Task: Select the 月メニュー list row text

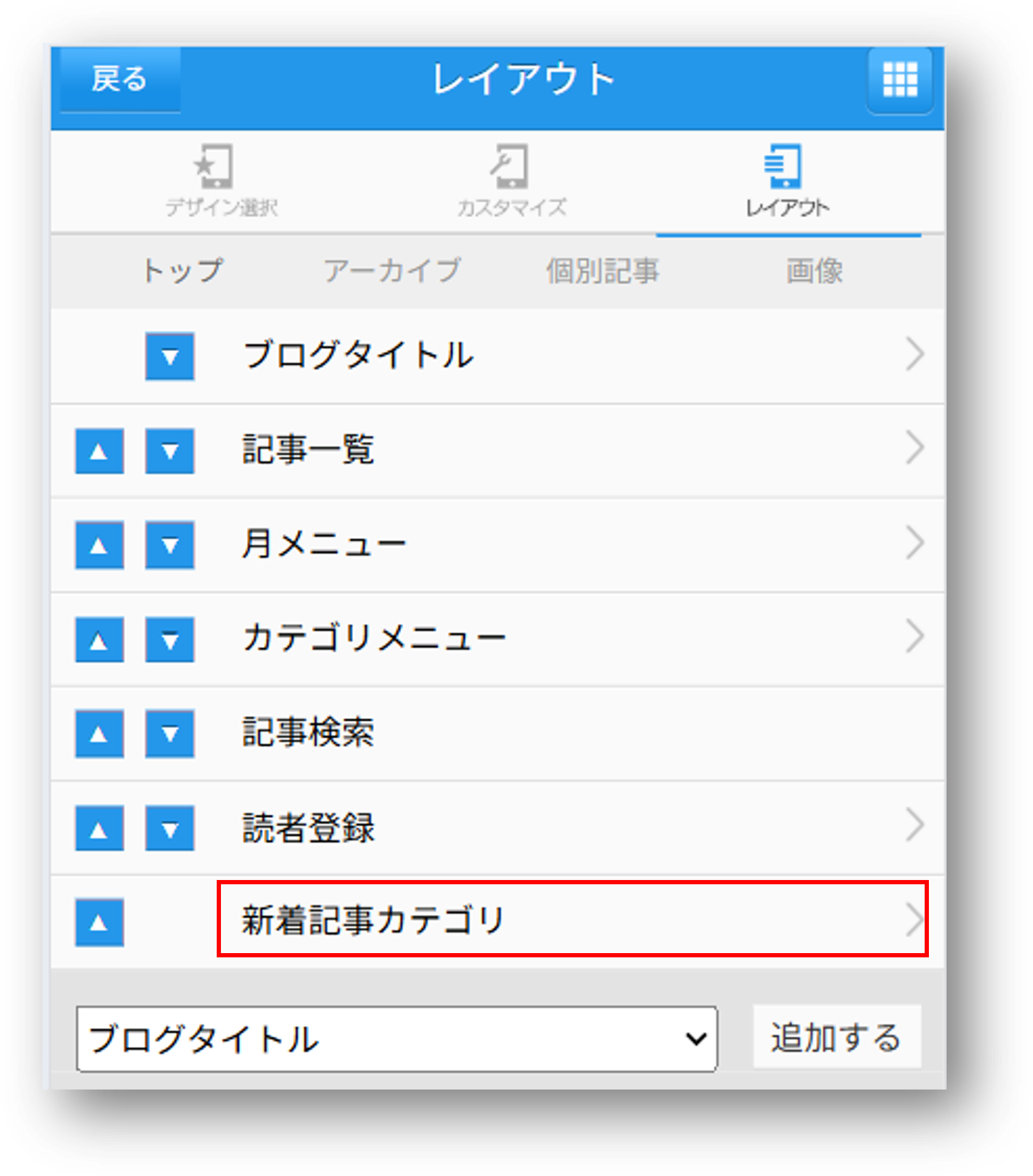Action: (324, 543)
